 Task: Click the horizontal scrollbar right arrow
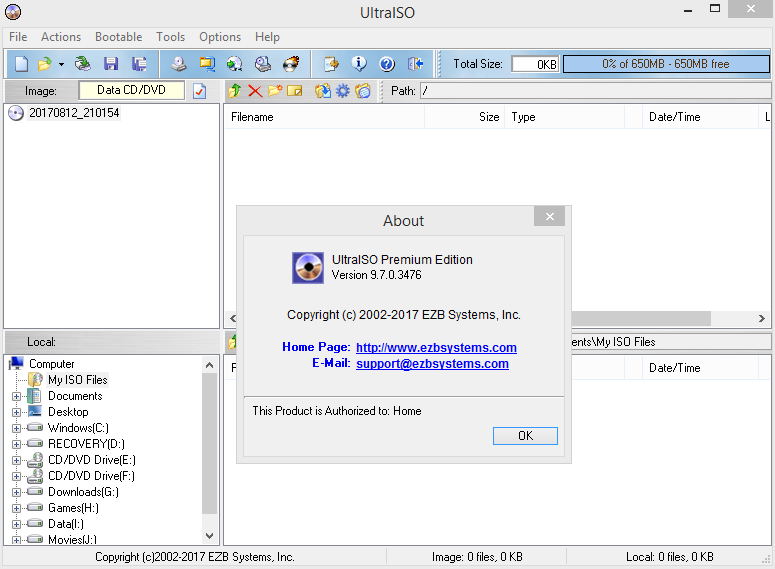coord(762,318)
